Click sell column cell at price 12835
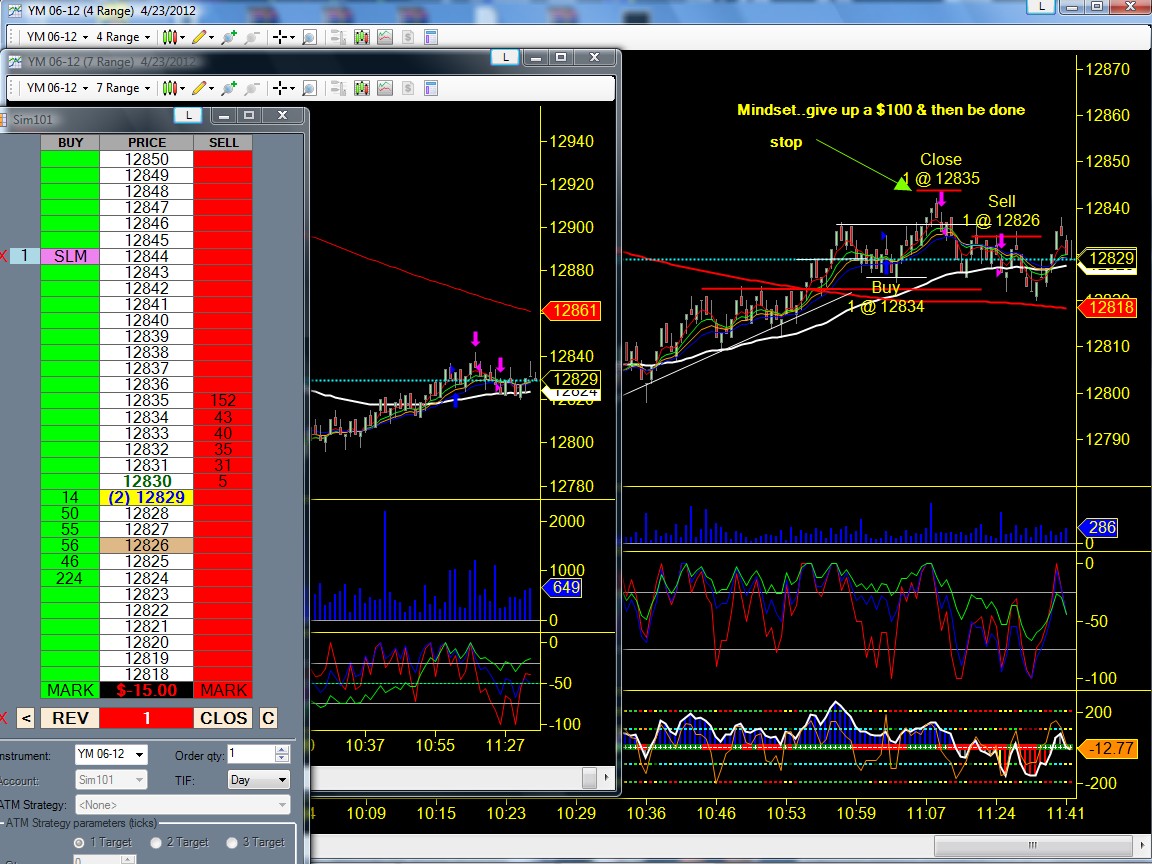The image size is (1152, 864). (x=223, y=400)
